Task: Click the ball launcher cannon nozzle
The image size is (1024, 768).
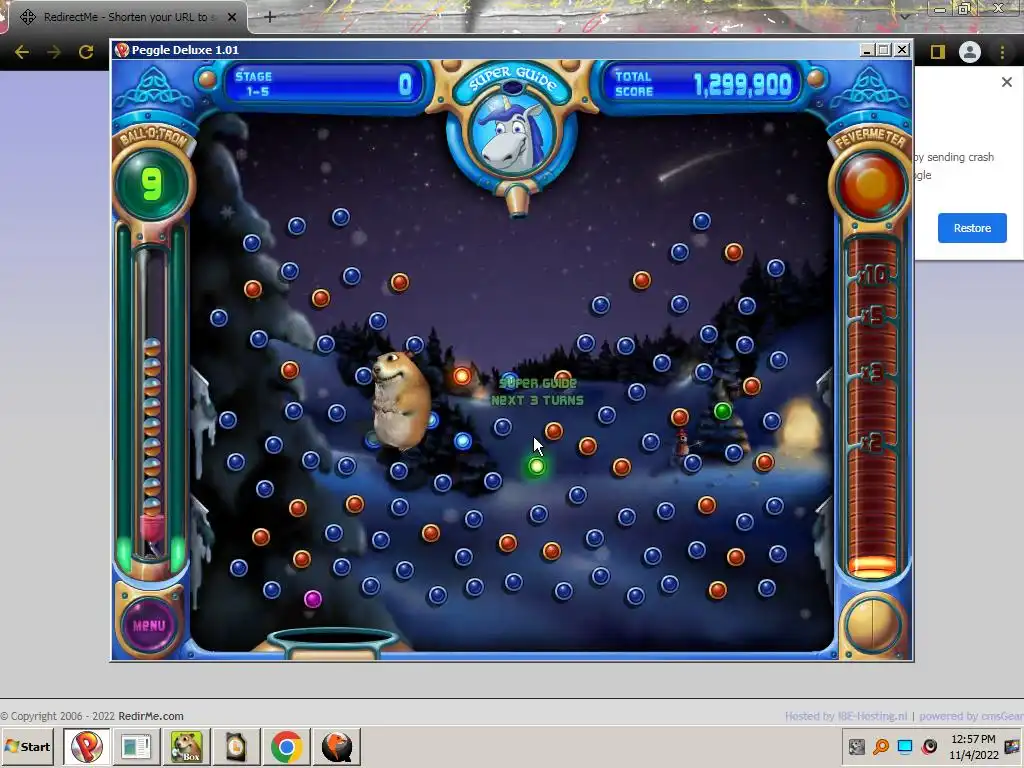Action: pyautogui.click(x=517, y=200)
